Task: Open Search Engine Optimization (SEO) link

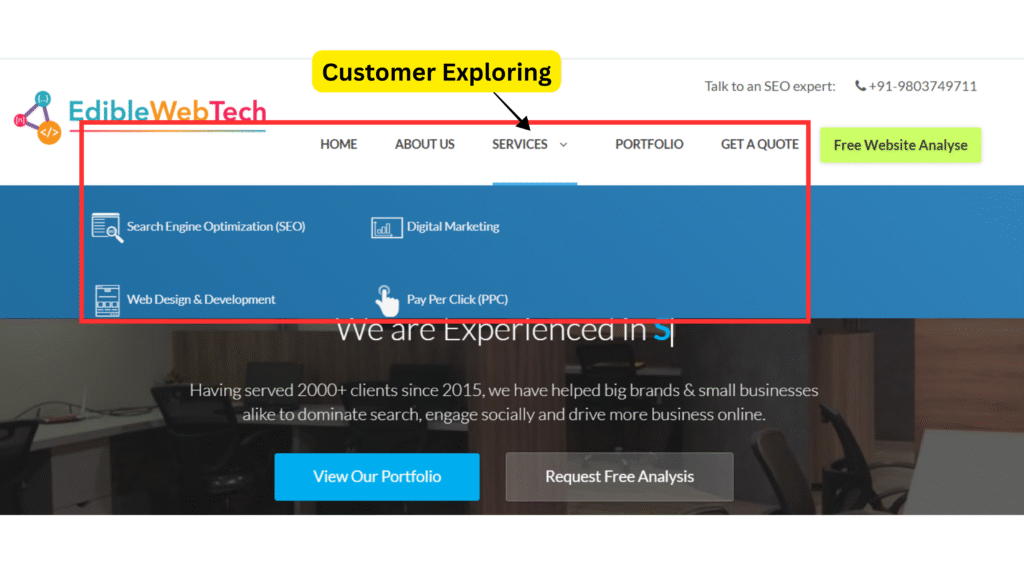Action: click(216, 227)
